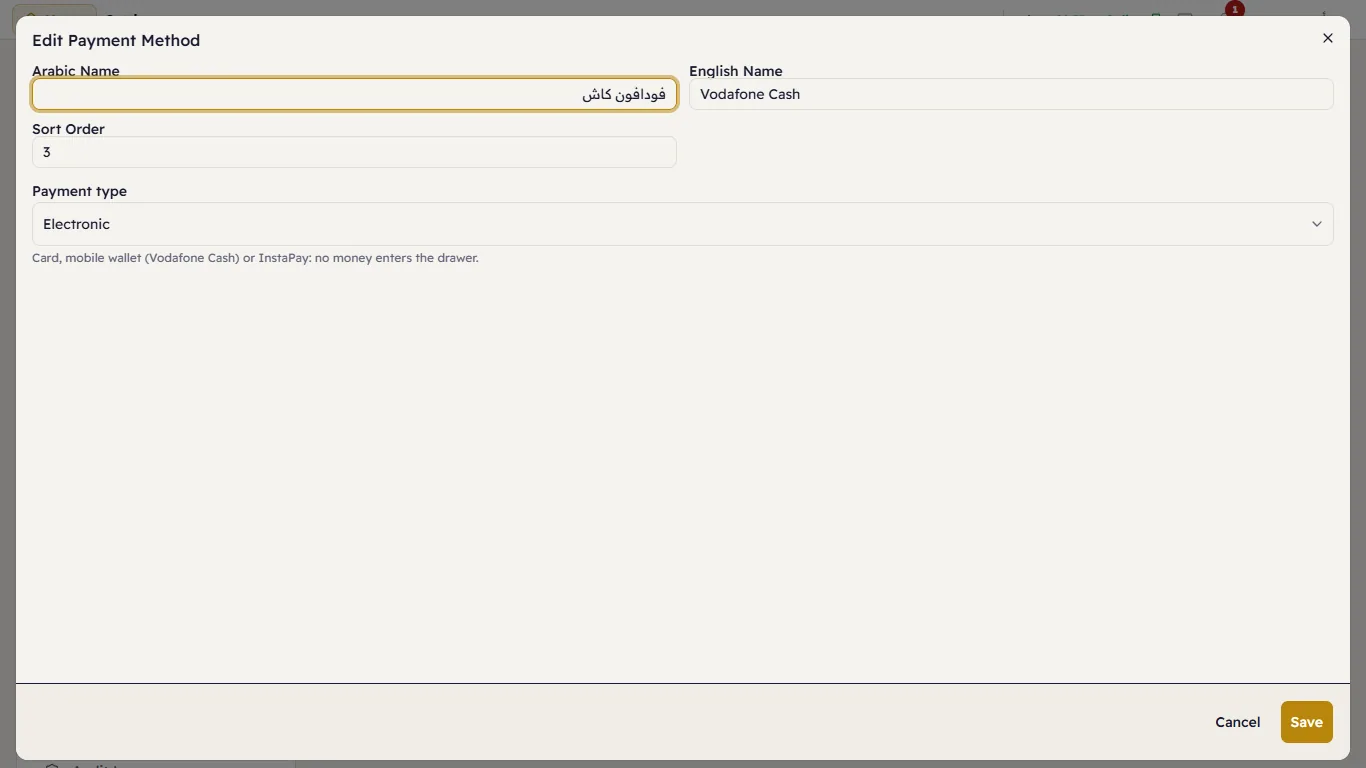Close the Edit Payment Method dialog
This screenshot has height=768, width=1366.
(x=1328, y=38)
